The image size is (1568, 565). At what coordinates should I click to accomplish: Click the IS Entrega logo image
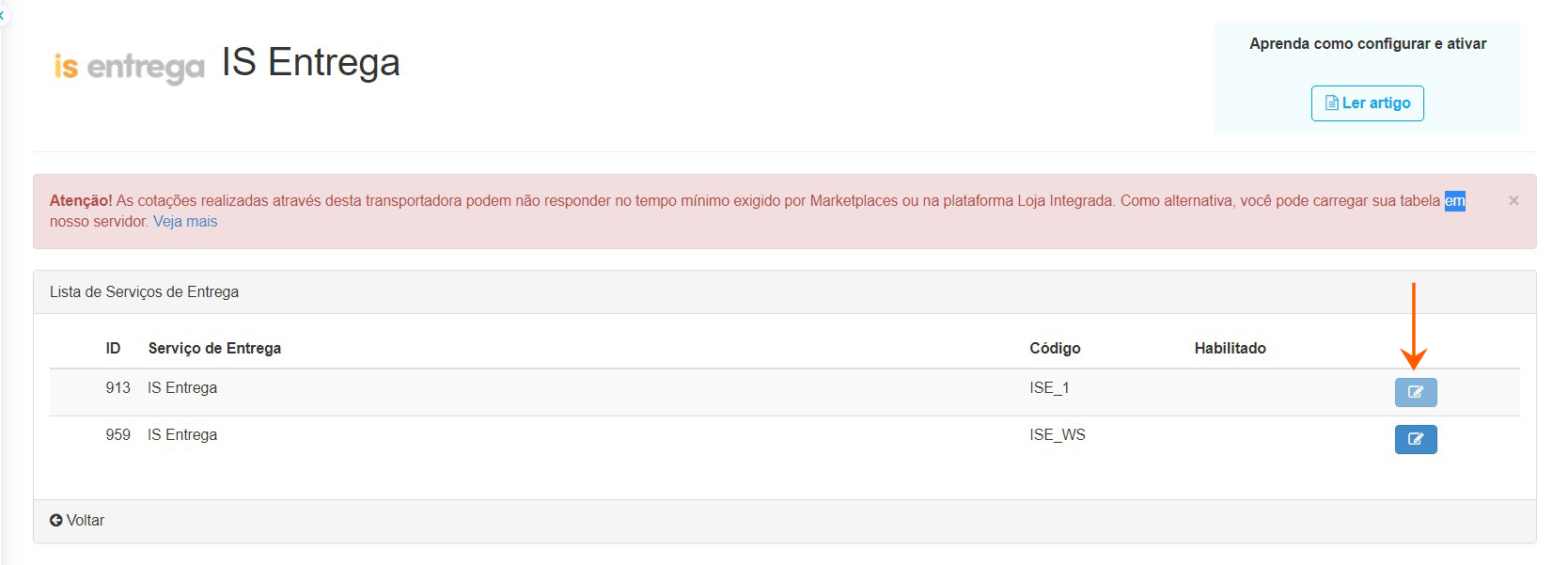tap(129, 66)
